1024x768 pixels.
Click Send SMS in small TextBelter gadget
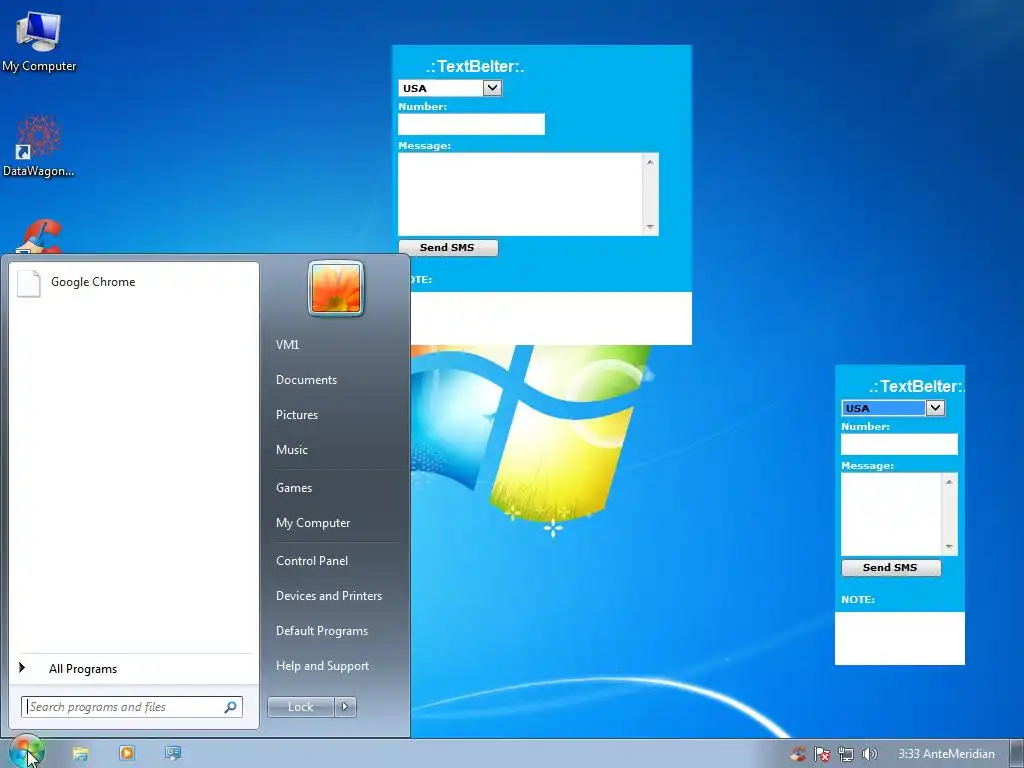[x=891, y=568]
